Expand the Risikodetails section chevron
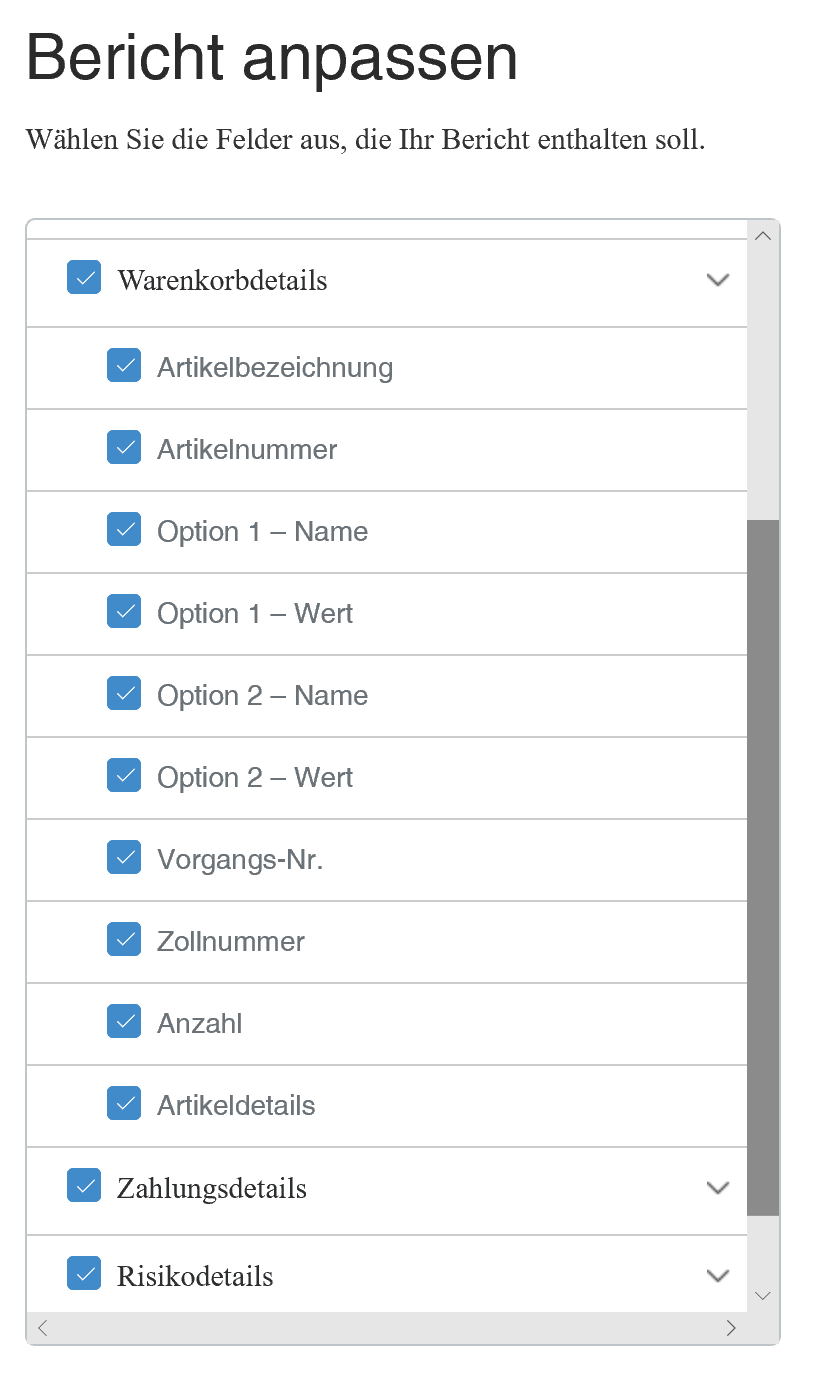Image resolution: width=821 pixels, height=1377 pixels. pos(718,1276)
